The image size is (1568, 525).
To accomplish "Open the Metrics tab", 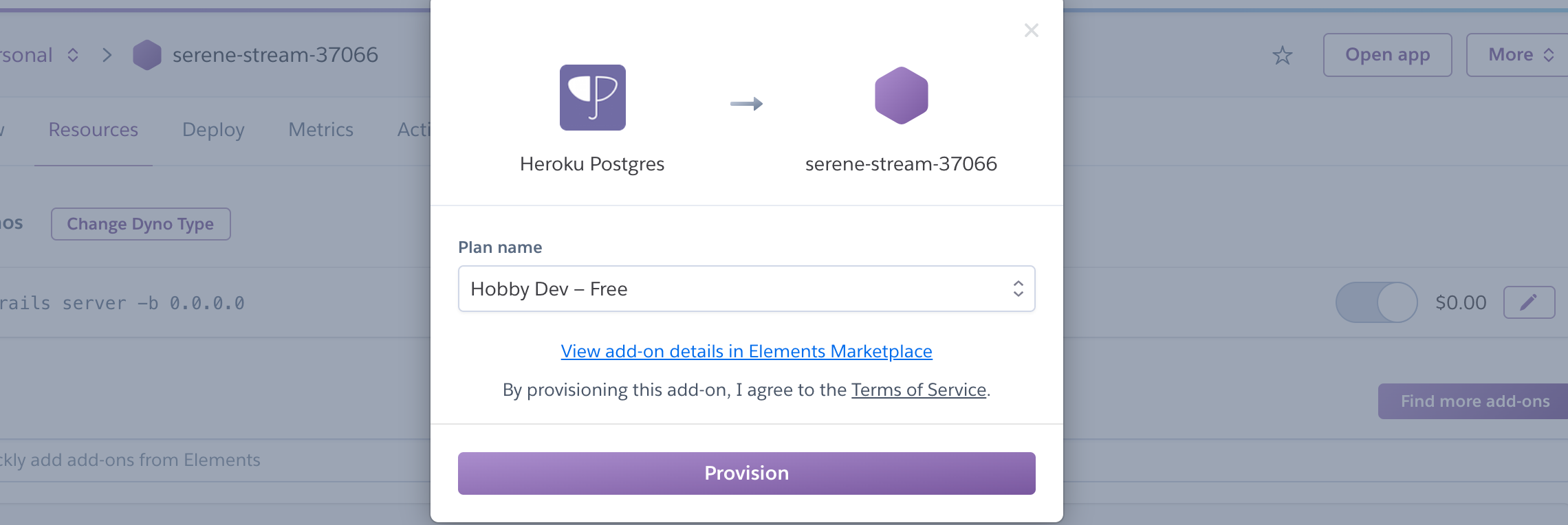I will (x=320, y=130).
